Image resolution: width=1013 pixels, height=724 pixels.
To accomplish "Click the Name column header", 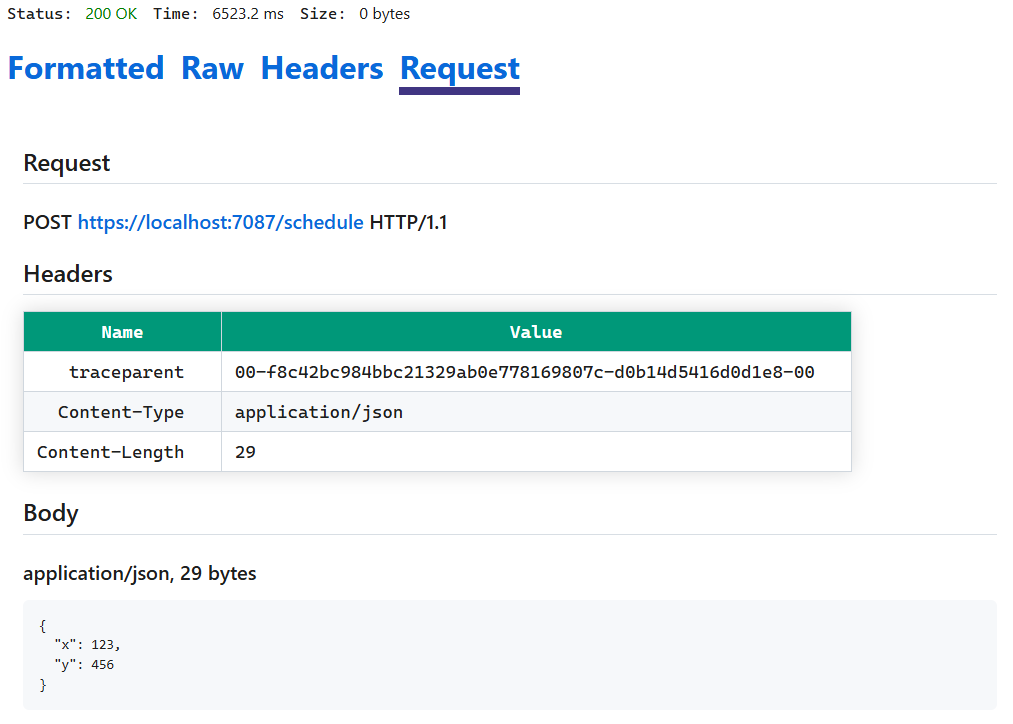I will (x=122, y=331).
